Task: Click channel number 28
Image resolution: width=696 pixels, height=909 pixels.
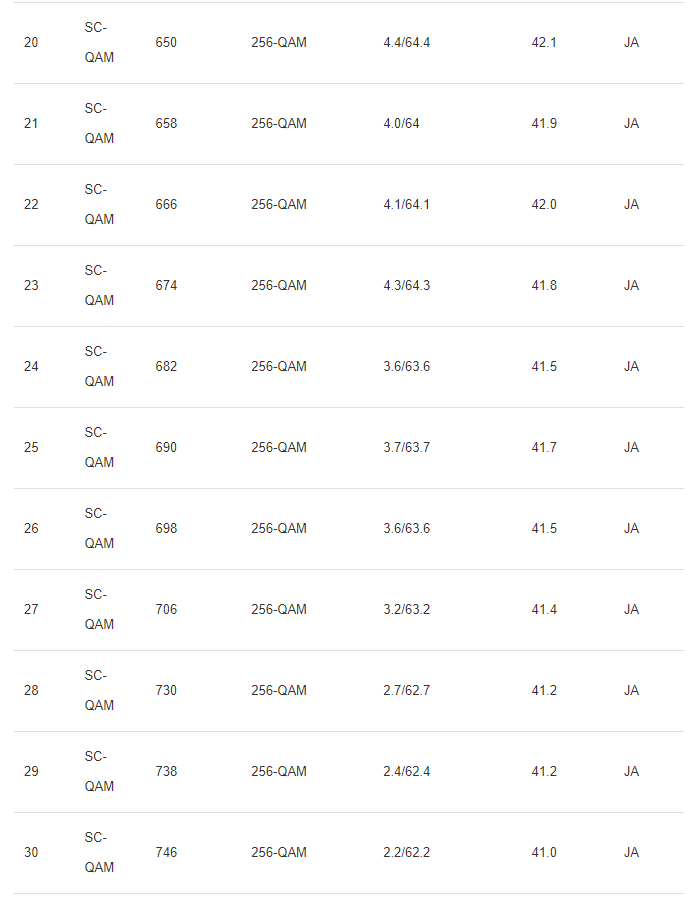Action: pyautogui.click(x=31, y=691)
